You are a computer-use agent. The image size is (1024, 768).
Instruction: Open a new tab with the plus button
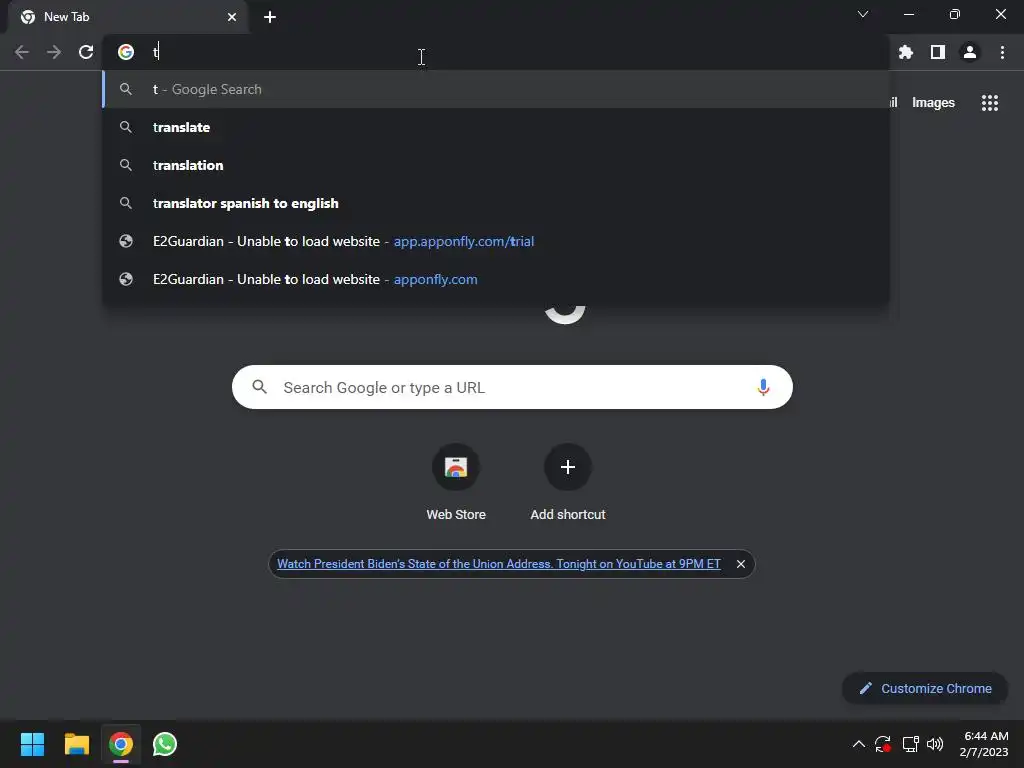(270, 17)
